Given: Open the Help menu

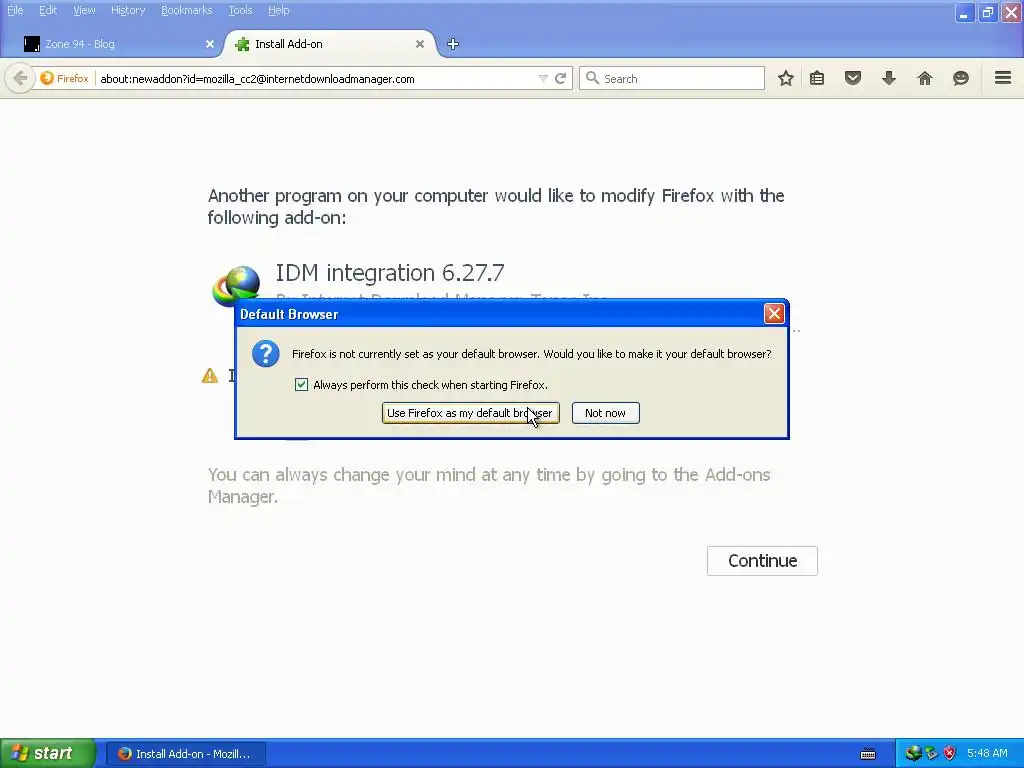Looking at the screenshot, I should 279,10.
